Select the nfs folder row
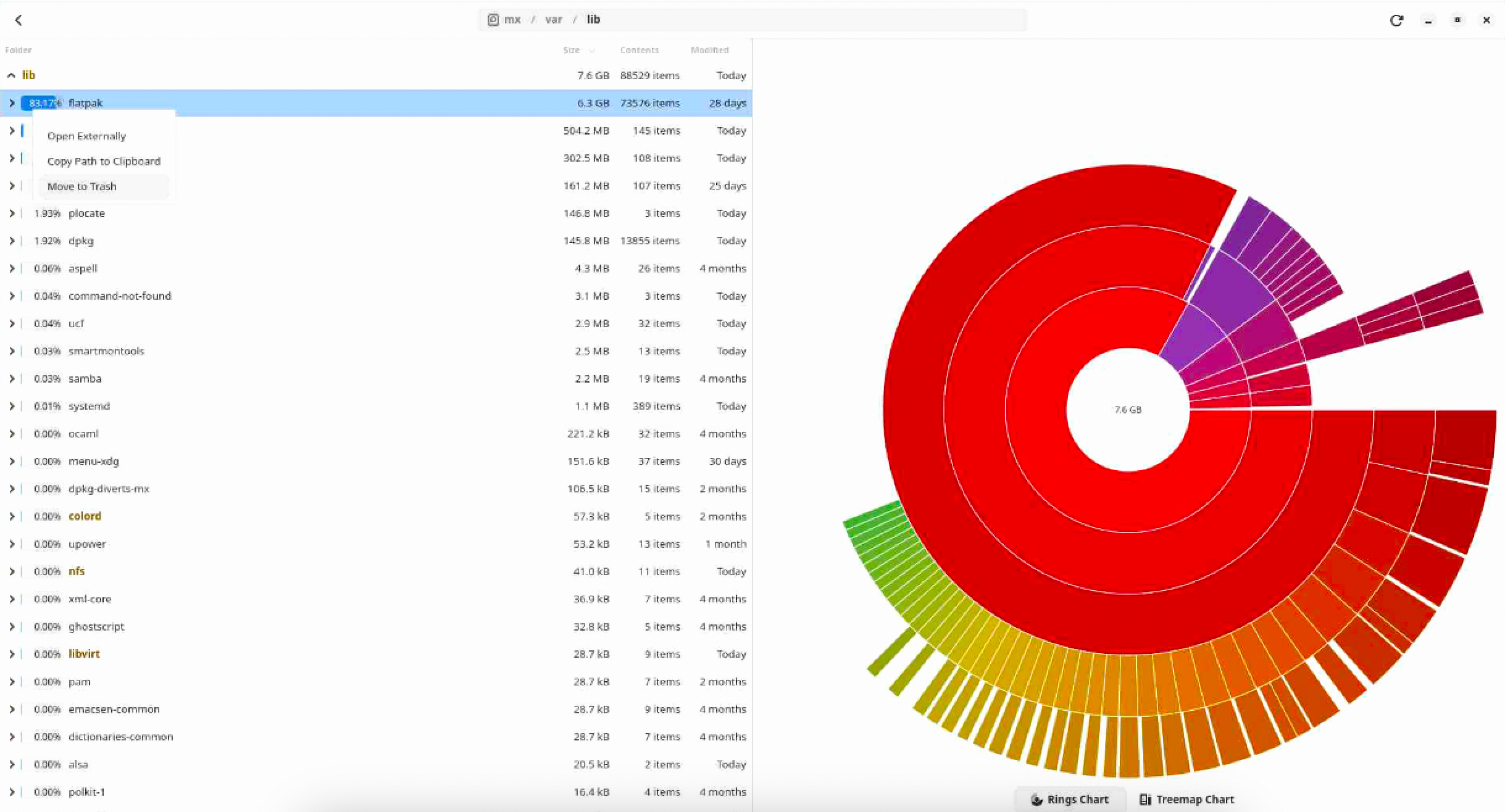Image resolution: width=1505 pixels, height=812 pixels. (x=376, y=571)
